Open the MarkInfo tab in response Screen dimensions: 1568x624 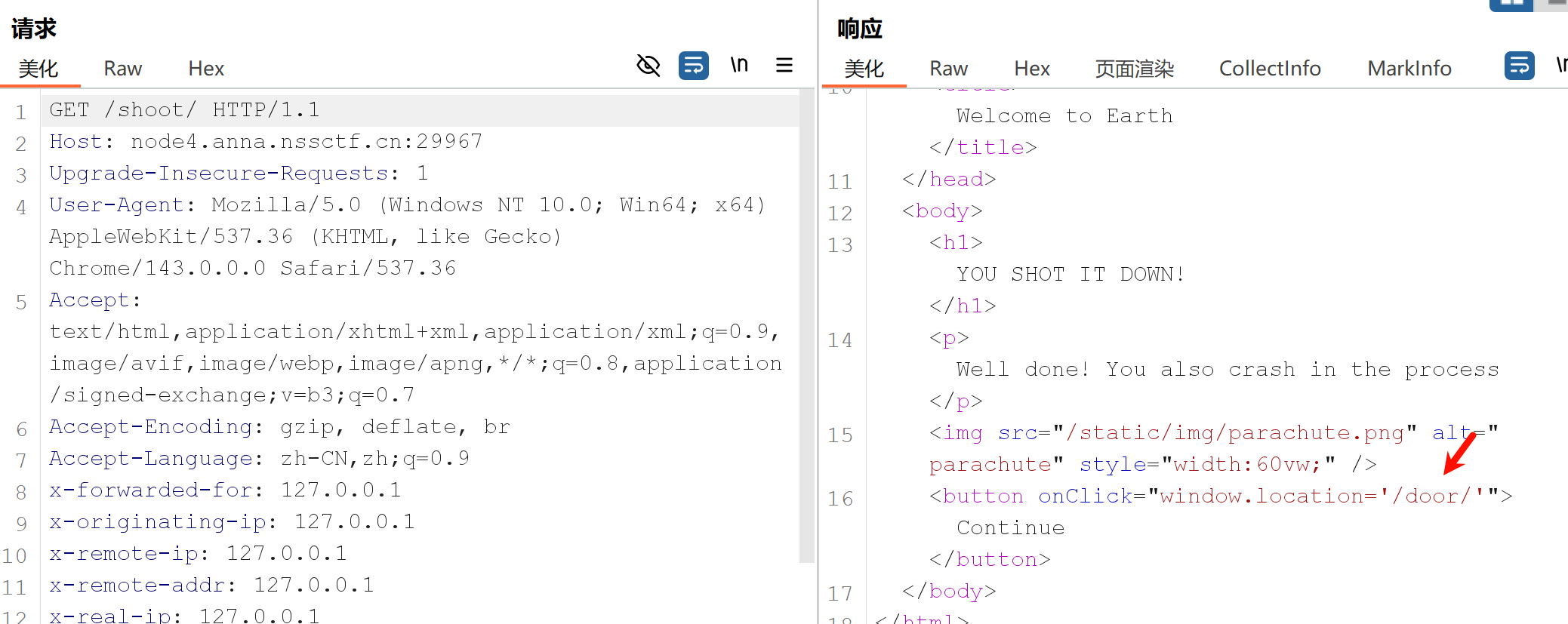click(1409, 69)
